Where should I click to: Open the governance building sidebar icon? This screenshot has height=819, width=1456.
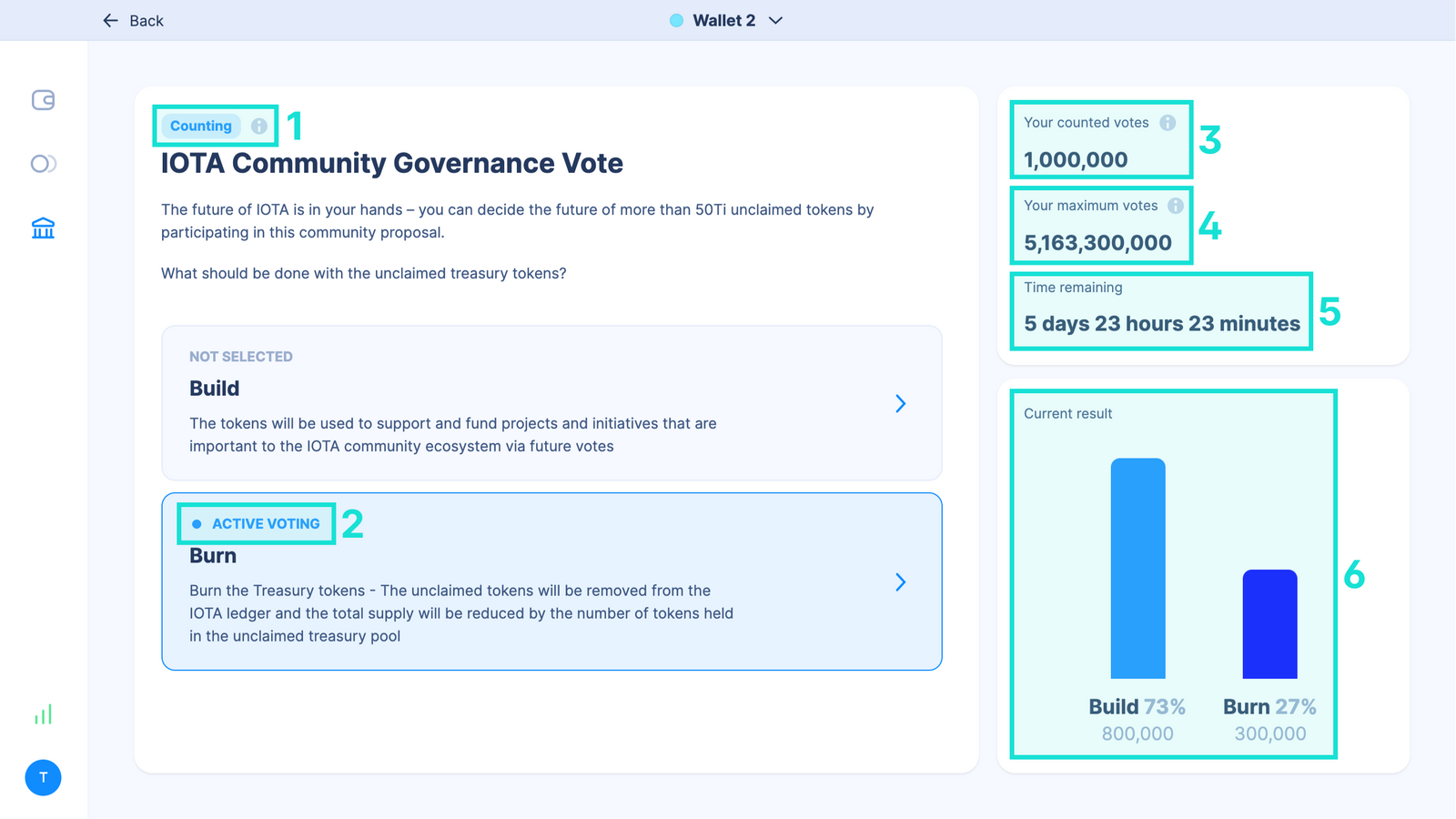pyautogui.click(x=43, y=227)
